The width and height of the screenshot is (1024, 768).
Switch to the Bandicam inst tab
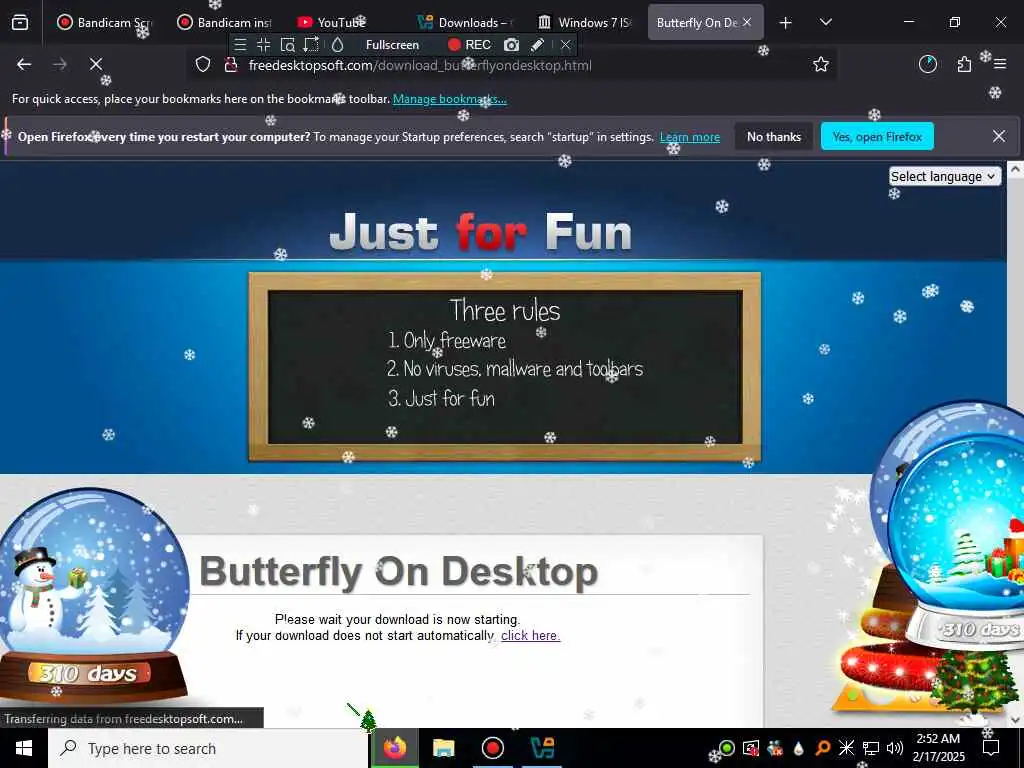point(224,22)
